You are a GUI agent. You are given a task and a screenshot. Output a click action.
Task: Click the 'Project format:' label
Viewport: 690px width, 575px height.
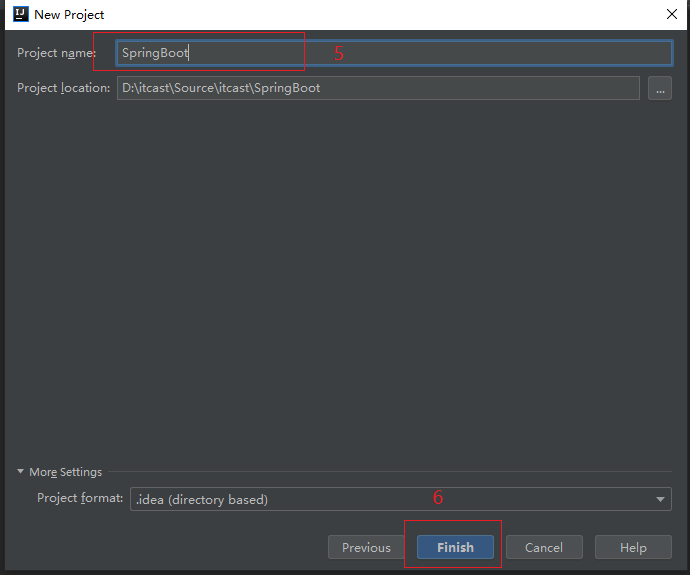(80, 498)
